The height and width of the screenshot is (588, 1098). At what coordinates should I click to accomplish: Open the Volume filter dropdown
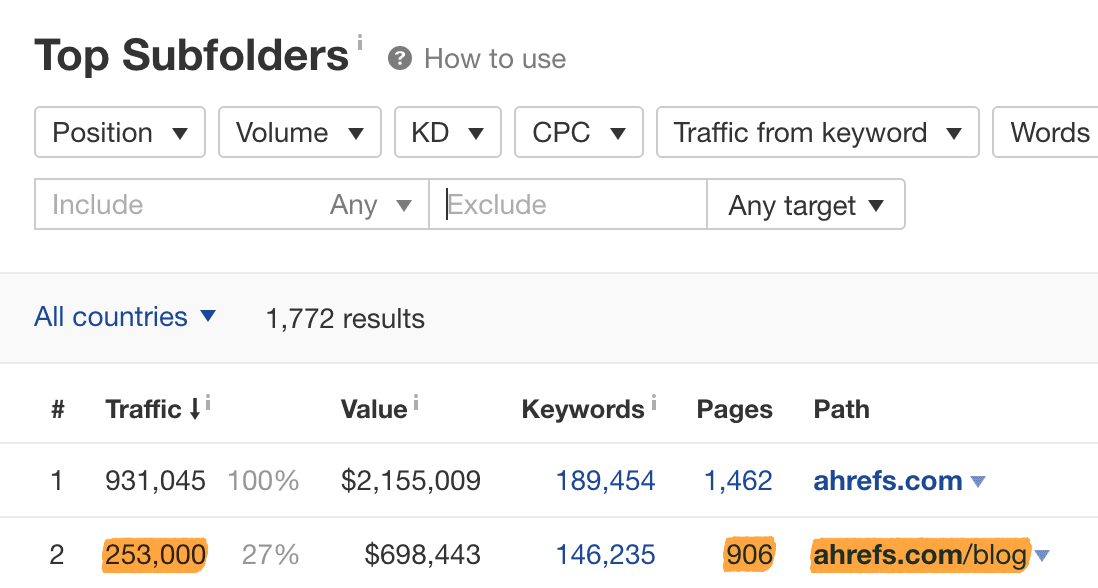coord(299,133)
